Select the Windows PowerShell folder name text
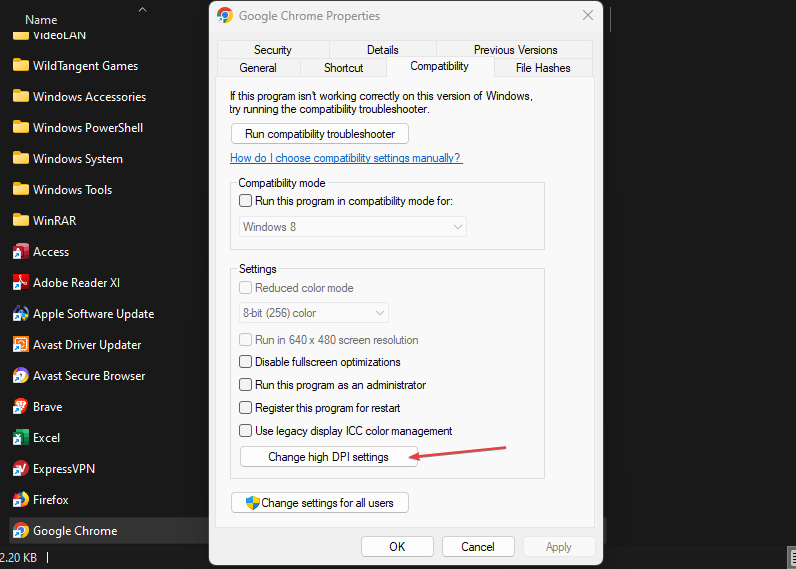The height and width of the screenshot is (569, 796). click(x=88, y=127)
